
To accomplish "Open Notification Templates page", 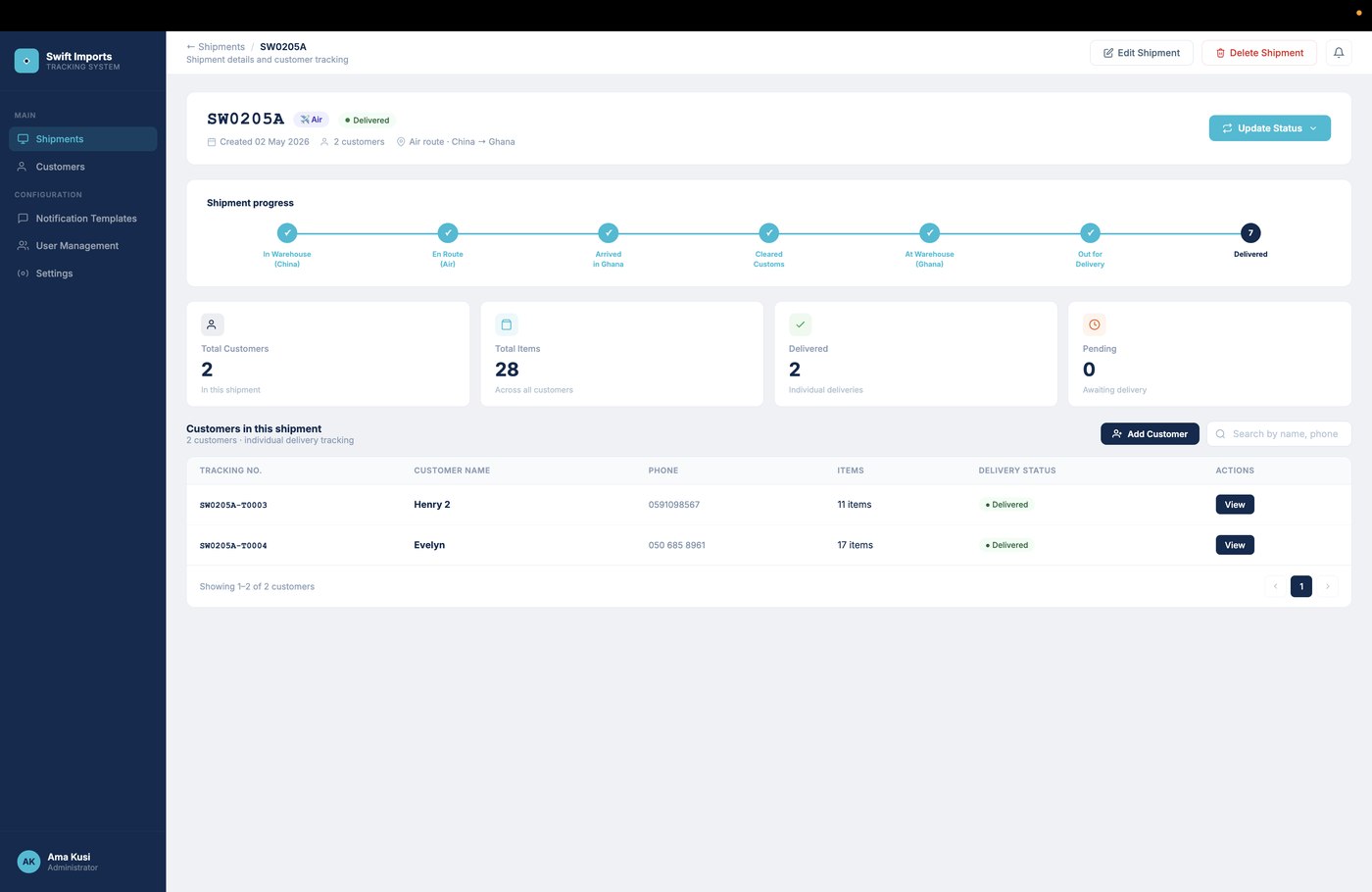I will click(83, 219).
